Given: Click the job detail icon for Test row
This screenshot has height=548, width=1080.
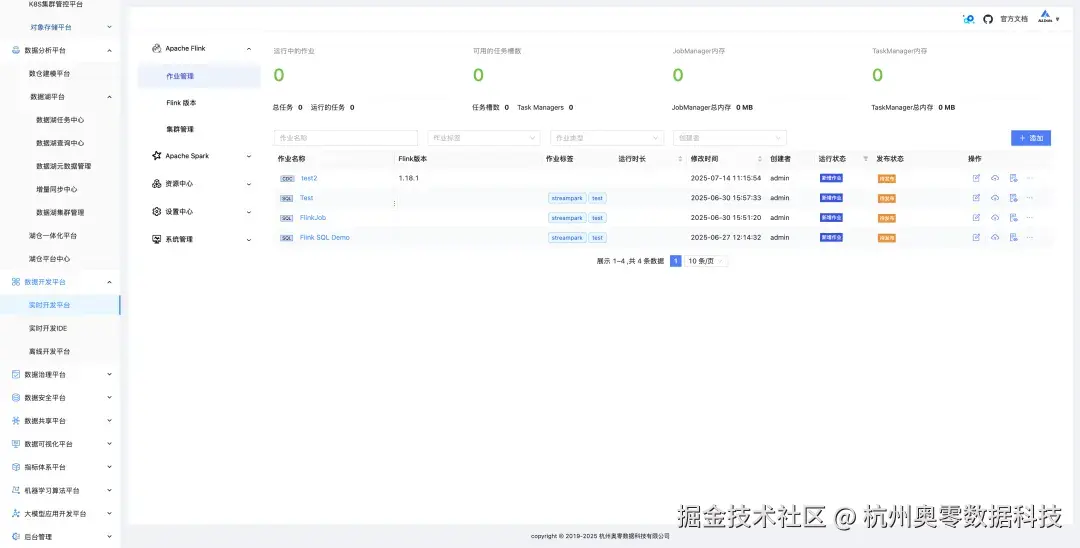Looking at the screenshot, I should [1013, 198].
